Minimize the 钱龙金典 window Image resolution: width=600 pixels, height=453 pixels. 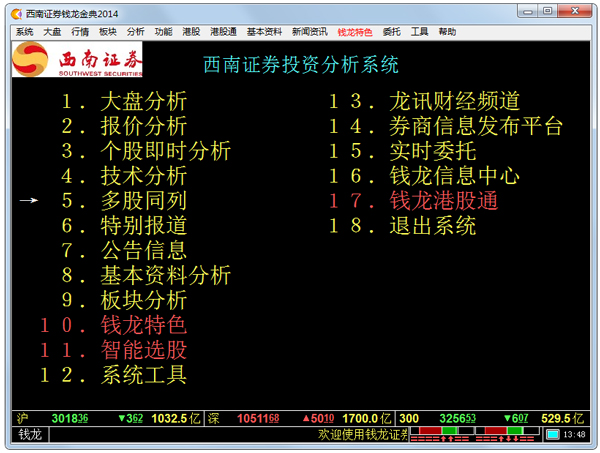click(528, 11)
